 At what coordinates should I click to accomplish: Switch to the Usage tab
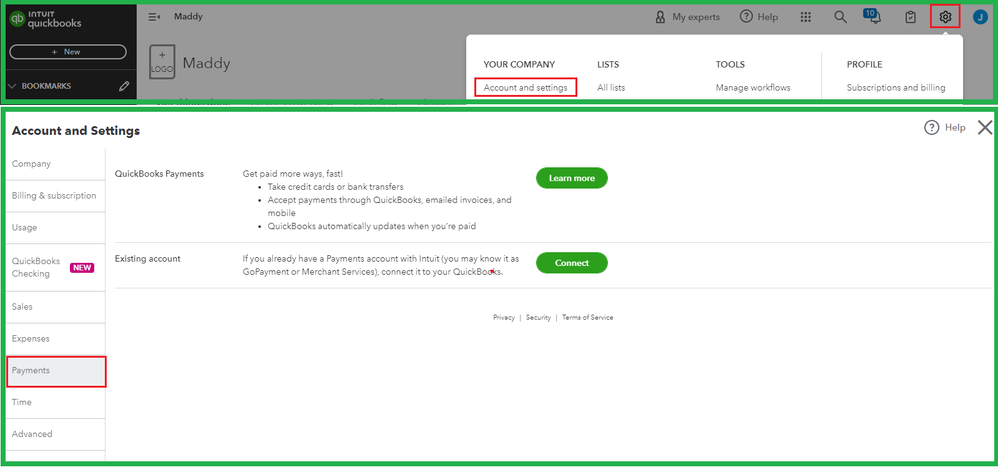click(55, 228)
